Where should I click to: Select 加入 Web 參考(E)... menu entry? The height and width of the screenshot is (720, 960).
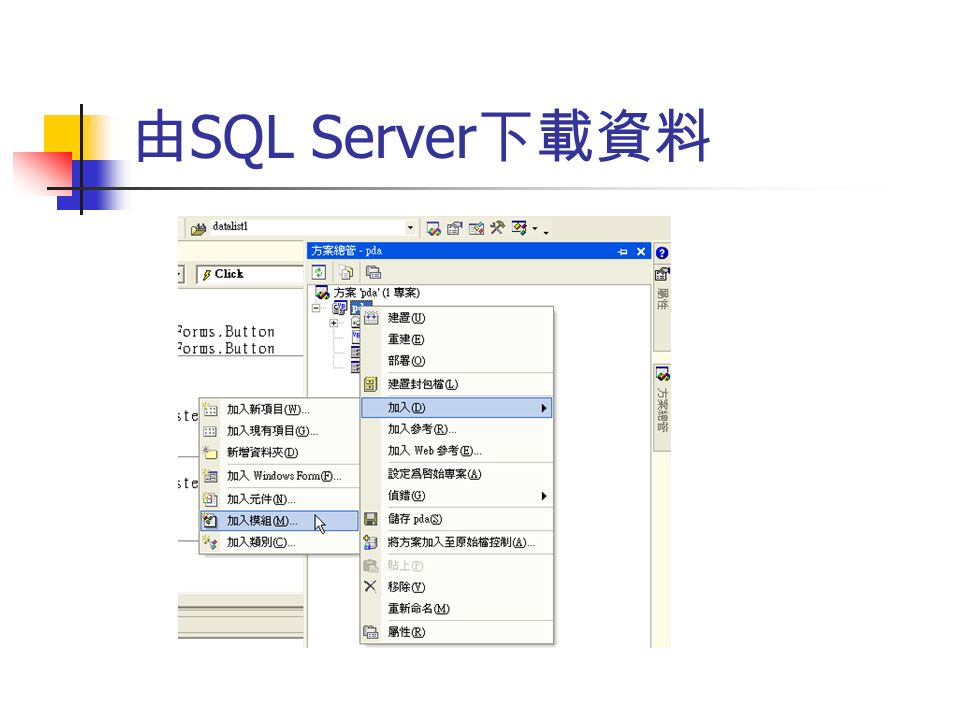(x=456, y=451)
